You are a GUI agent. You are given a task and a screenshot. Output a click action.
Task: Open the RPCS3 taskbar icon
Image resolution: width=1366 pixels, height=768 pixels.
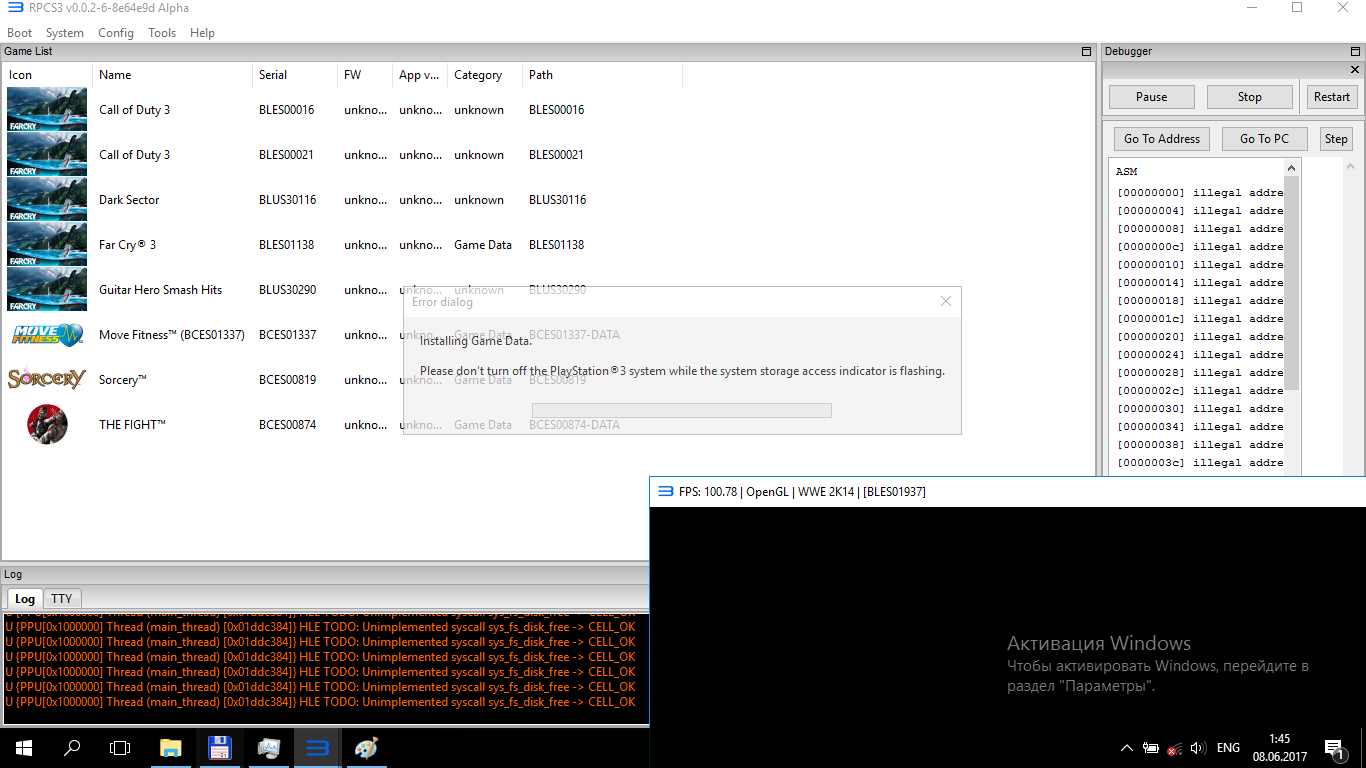318,747
